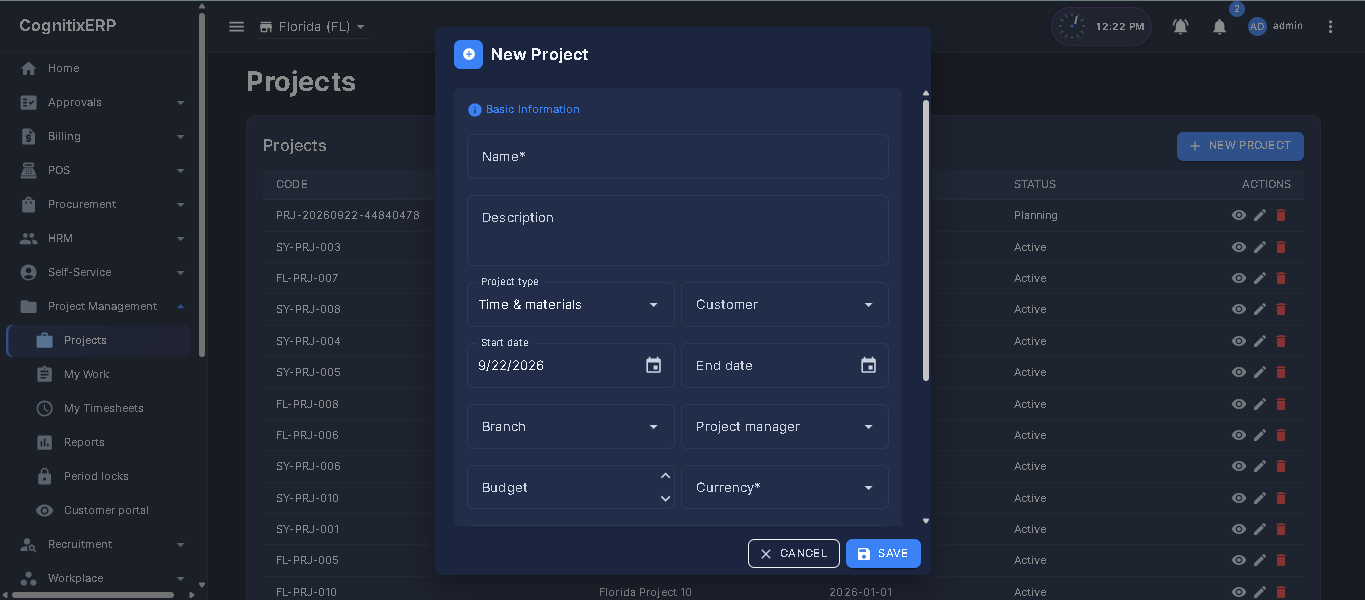Open Period locks in the sidebar
The width and height of the screenshot is (1365, 600).
[x=100, y=476]
